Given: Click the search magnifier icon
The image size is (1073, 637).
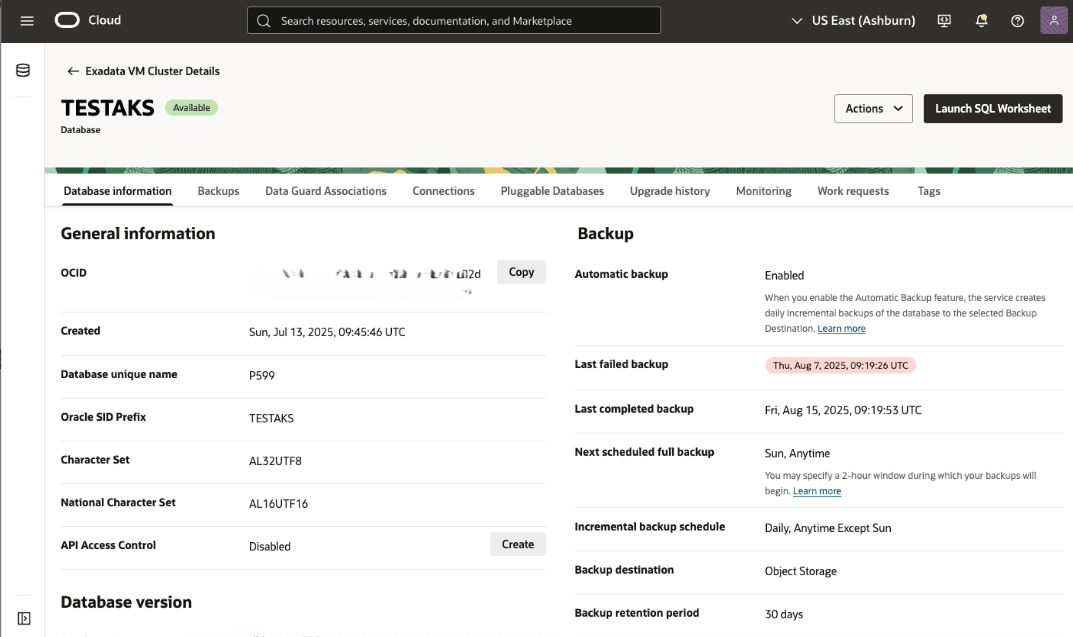Looking at the screenshot, I should [x=263, y=20].
